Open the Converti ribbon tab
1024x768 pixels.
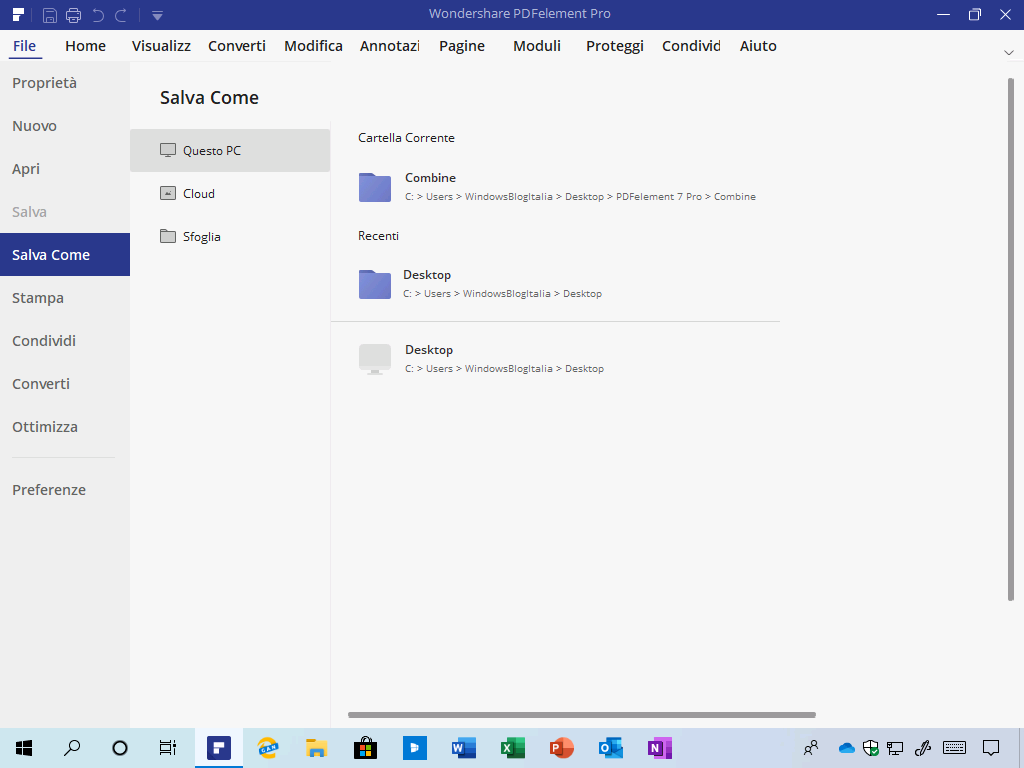click(x=237, y=46)
